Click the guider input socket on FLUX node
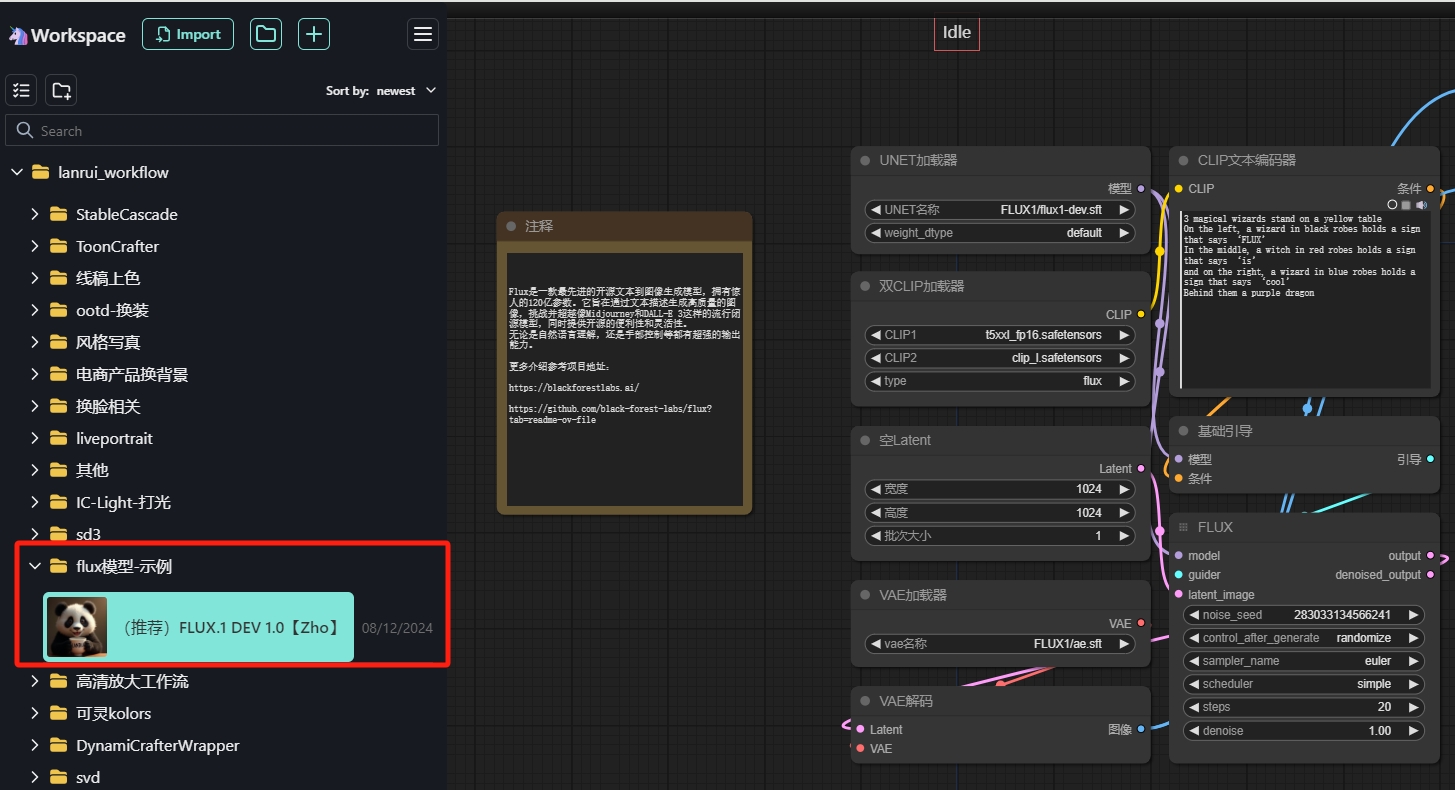This screenshot has height=790, width=1455. tap(1179, 575)
